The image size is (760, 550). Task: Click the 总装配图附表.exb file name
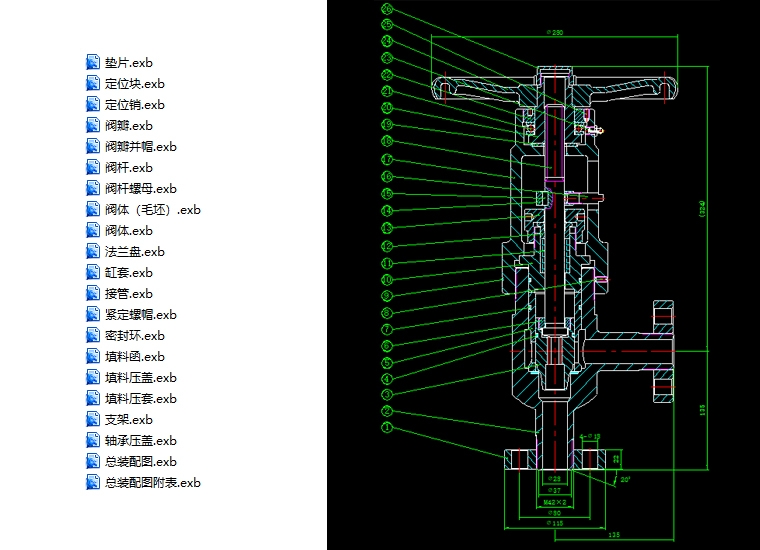pos(152,483)
